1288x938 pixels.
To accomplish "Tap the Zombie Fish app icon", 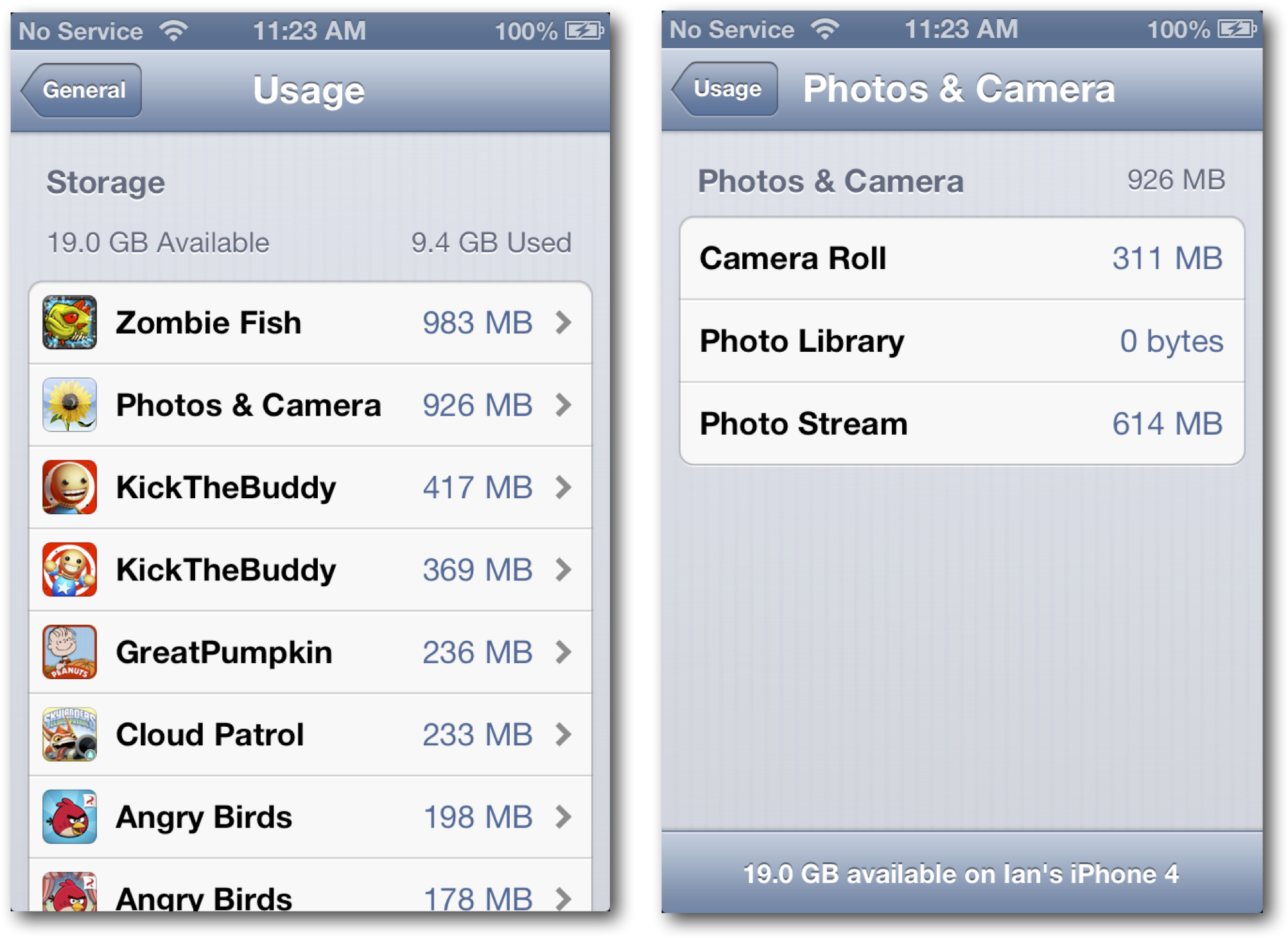I will [69, 322].
